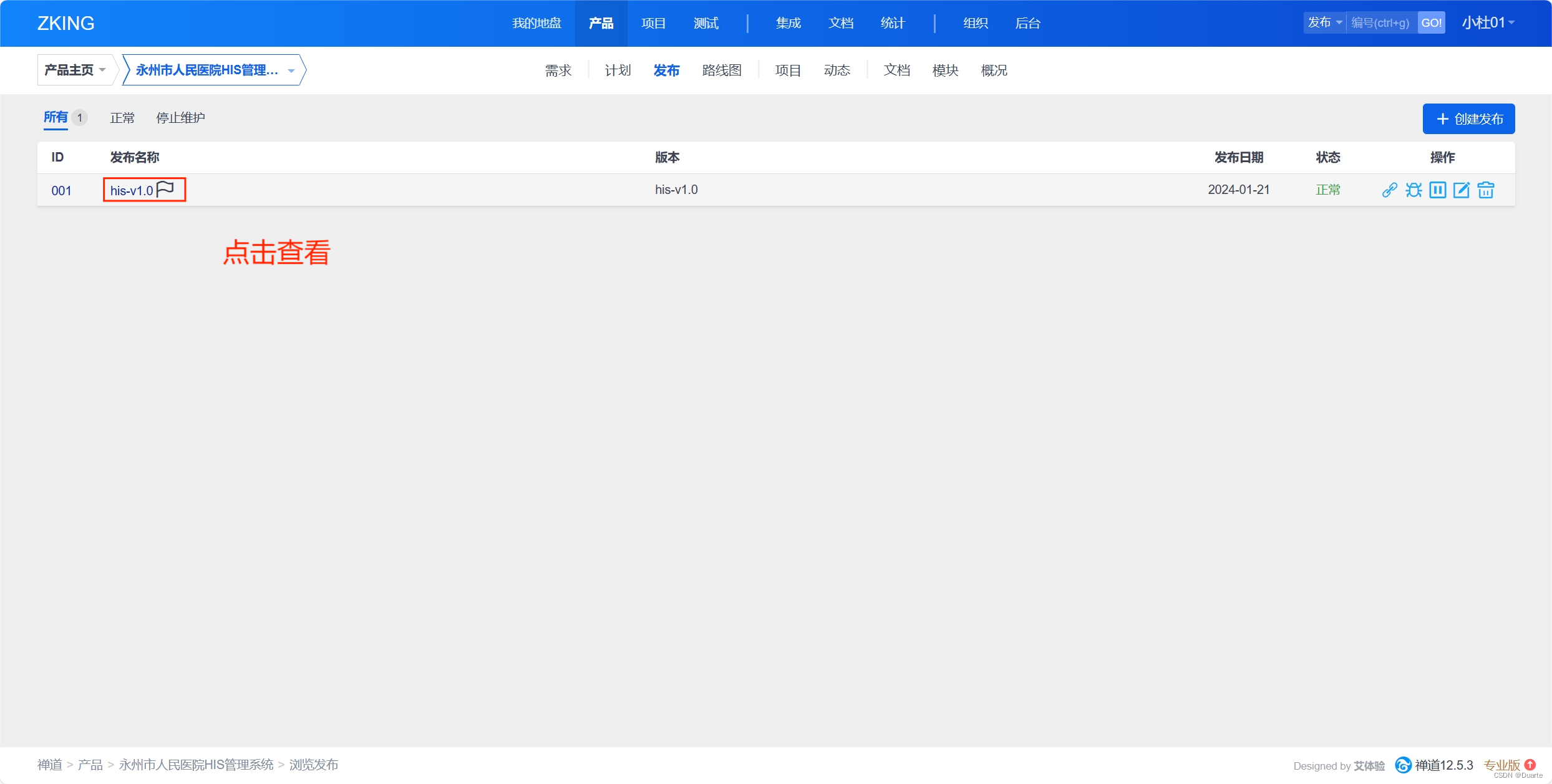
Task: Open the 小杜01 user menu
Action: coord(1488,23)
